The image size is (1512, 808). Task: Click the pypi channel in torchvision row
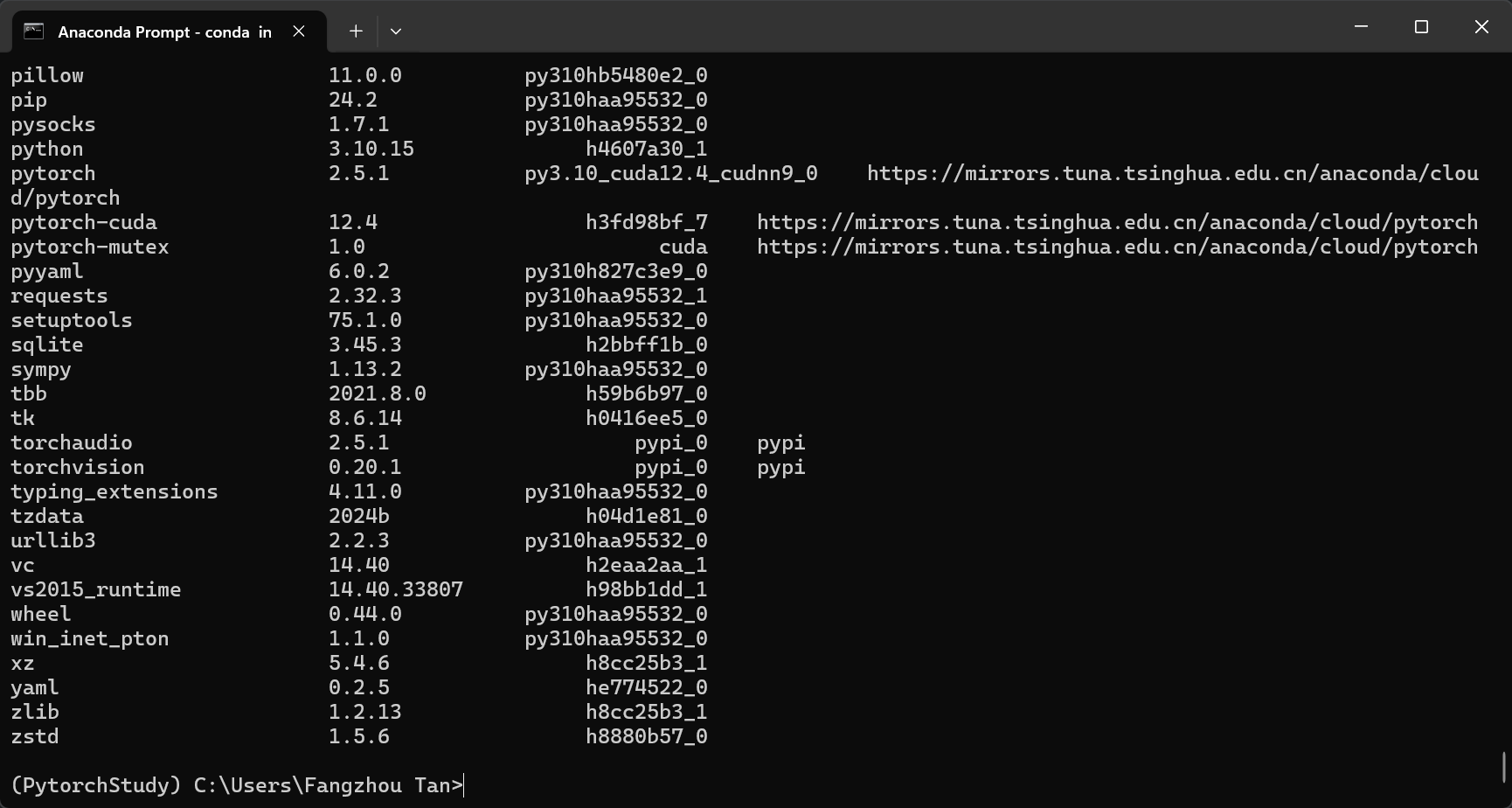click(x=781, y=467)
